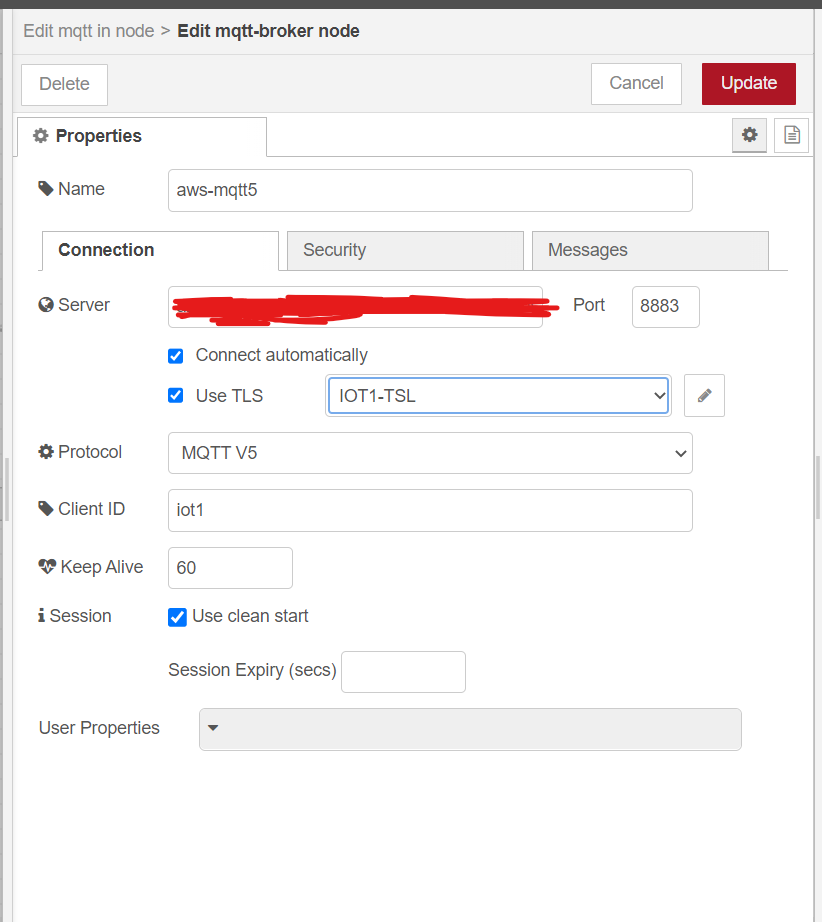Click the tag icon beside the Name field
Viewport: 822px width, 922px height.
pos(46,188)
